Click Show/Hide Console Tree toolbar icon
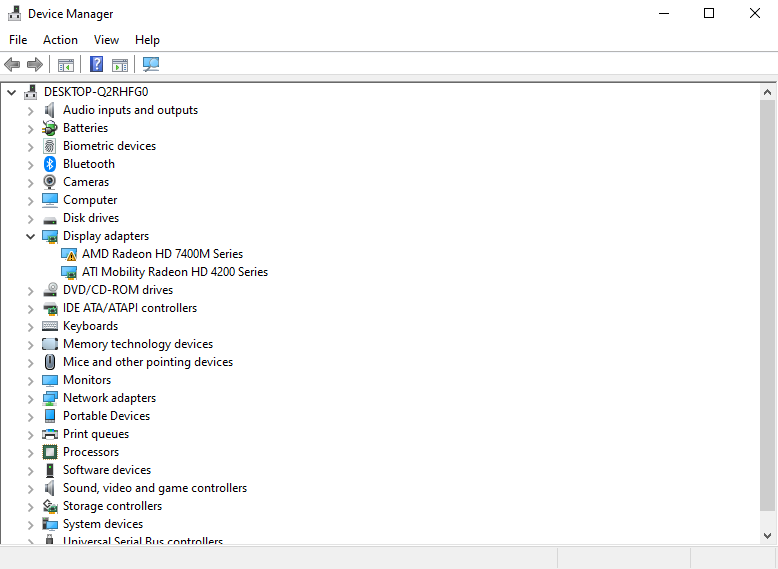778x569 pixels. point(66,65)
